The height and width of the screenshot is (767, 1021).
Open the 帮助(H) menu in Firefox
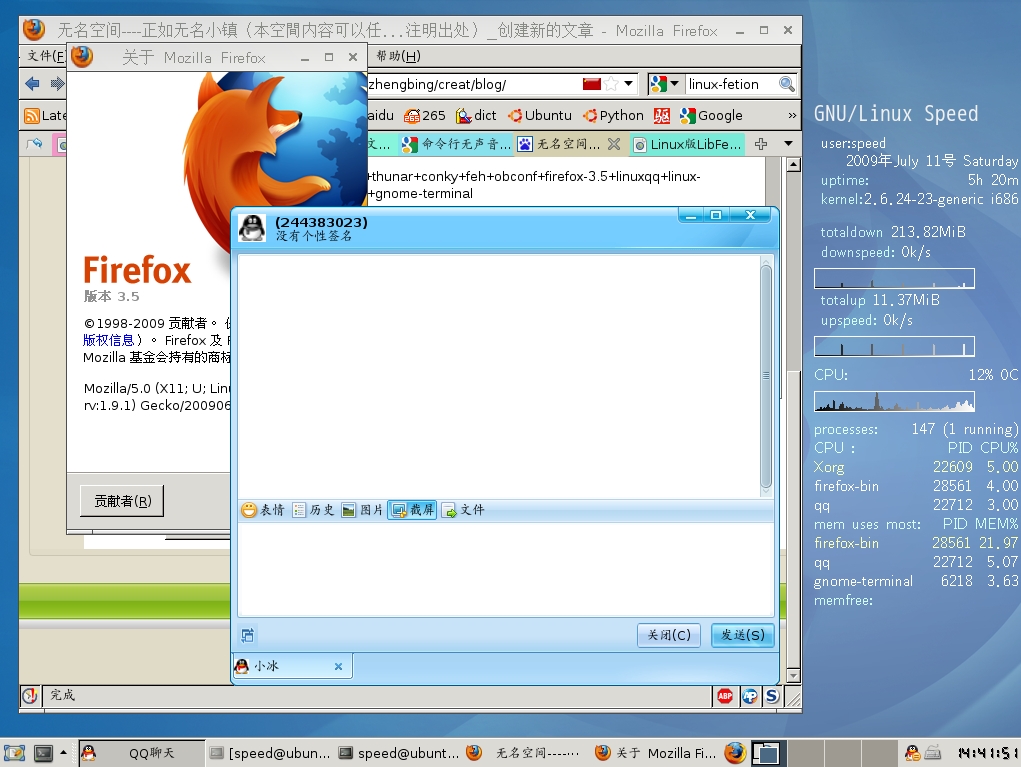[x=398, y=56]
